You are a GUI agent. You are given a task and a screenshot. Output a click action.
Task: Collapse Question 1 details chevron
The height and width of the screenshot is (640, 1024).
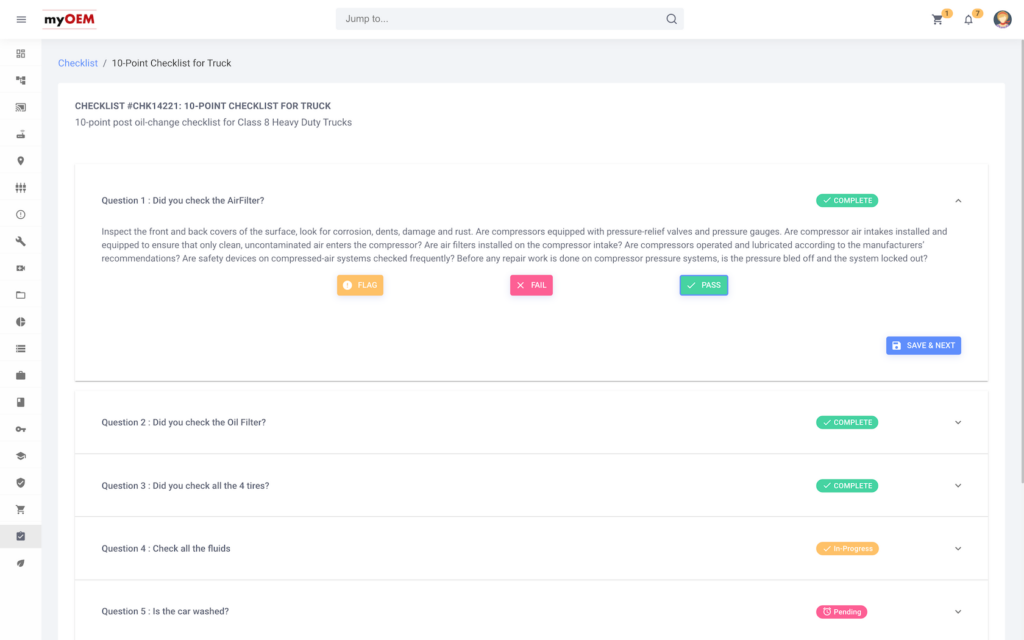958,200
